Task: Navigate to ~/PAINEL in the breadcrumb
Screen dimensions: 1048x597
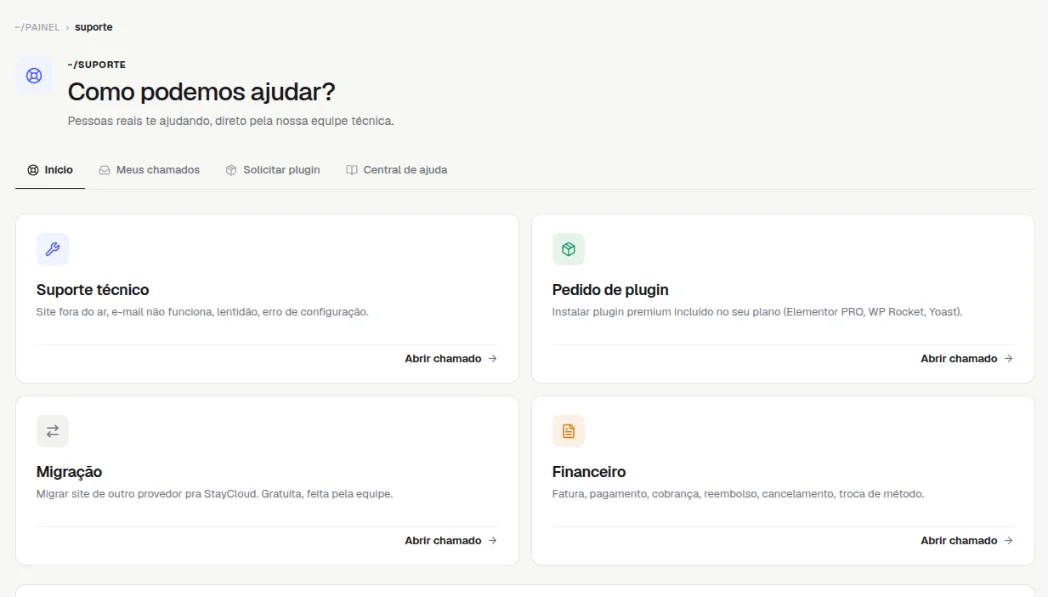Action: click(x=37, y=27)
